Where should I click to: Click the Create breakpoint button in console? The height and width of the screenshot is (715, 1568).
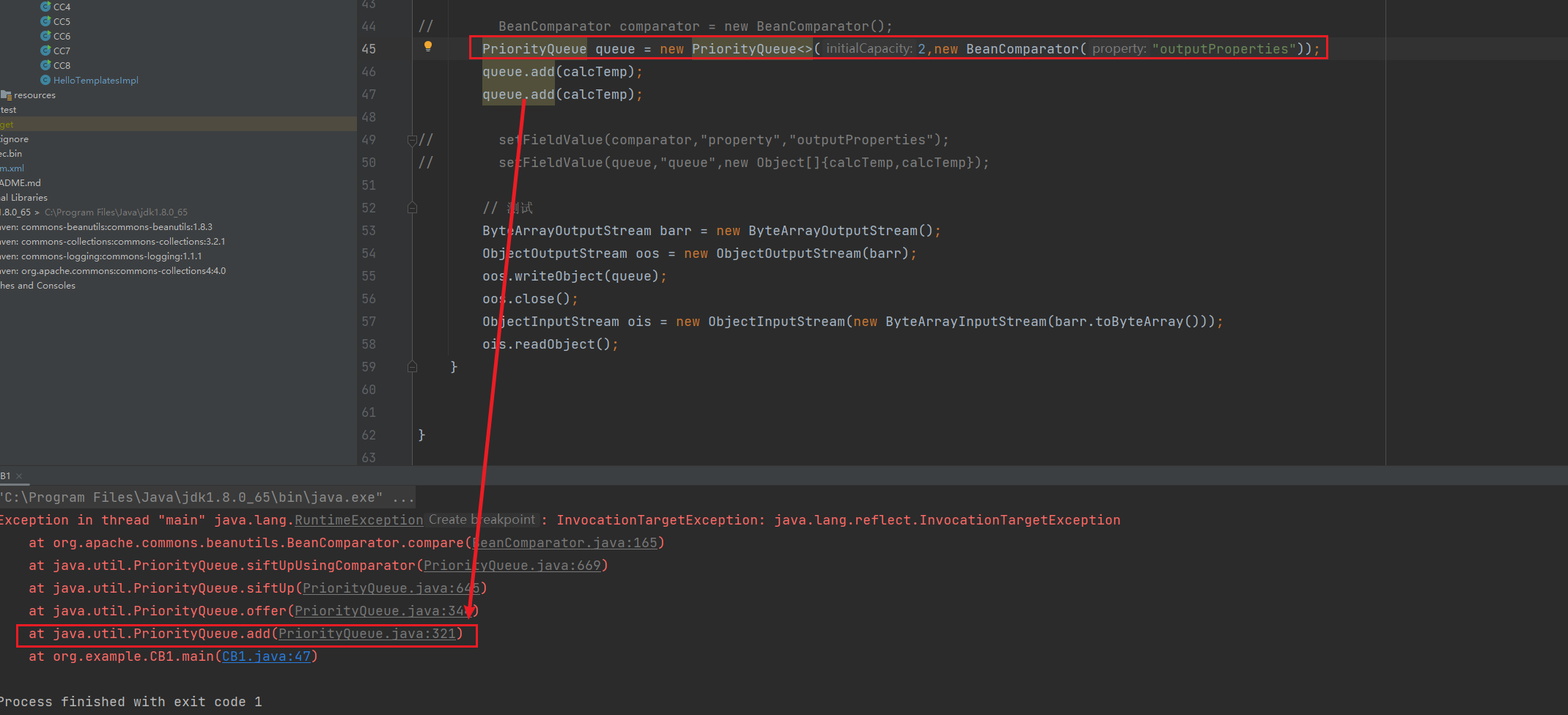pos(482,519)
